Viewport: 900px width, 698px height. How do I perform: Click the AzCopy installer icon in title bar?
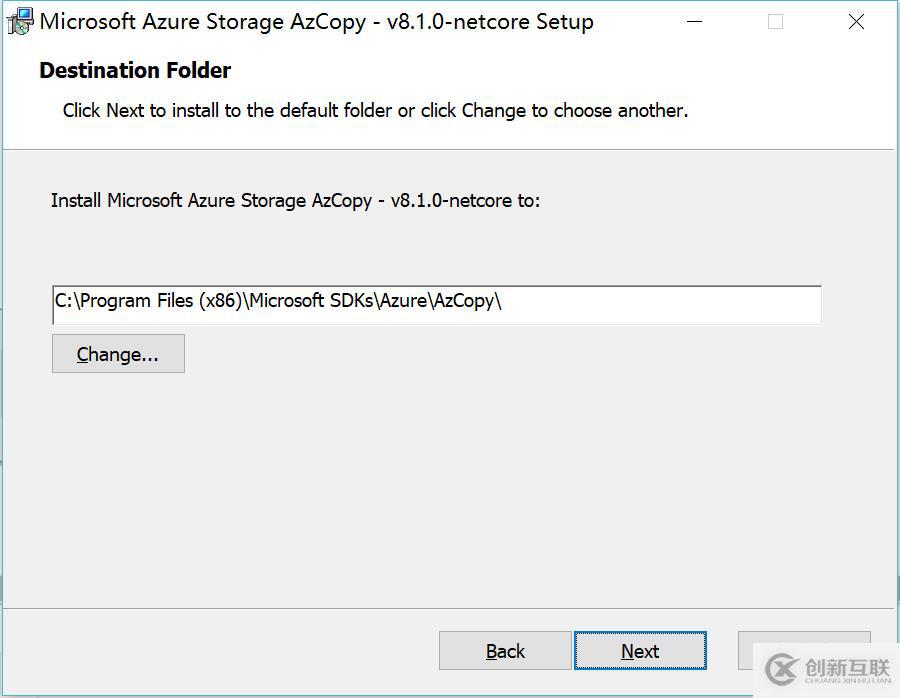click(x=20, y=22)
